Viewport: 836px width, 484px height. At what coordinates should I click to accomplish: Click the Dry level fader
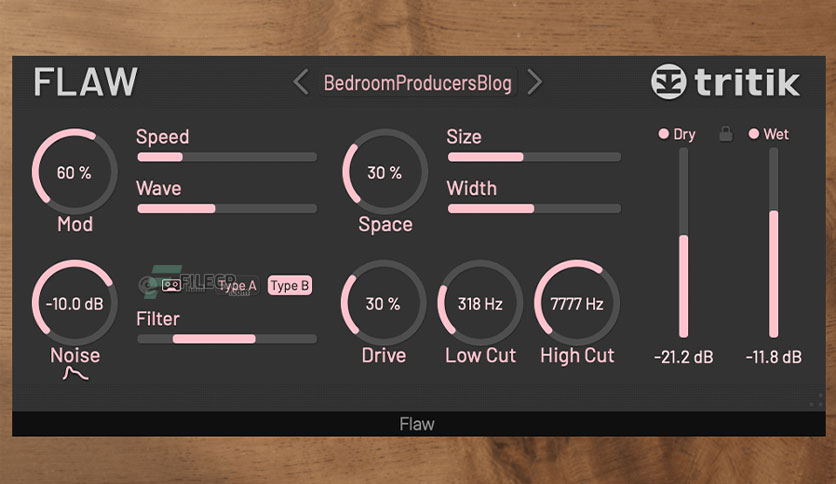pyautogui.click(x=683, y=243)
